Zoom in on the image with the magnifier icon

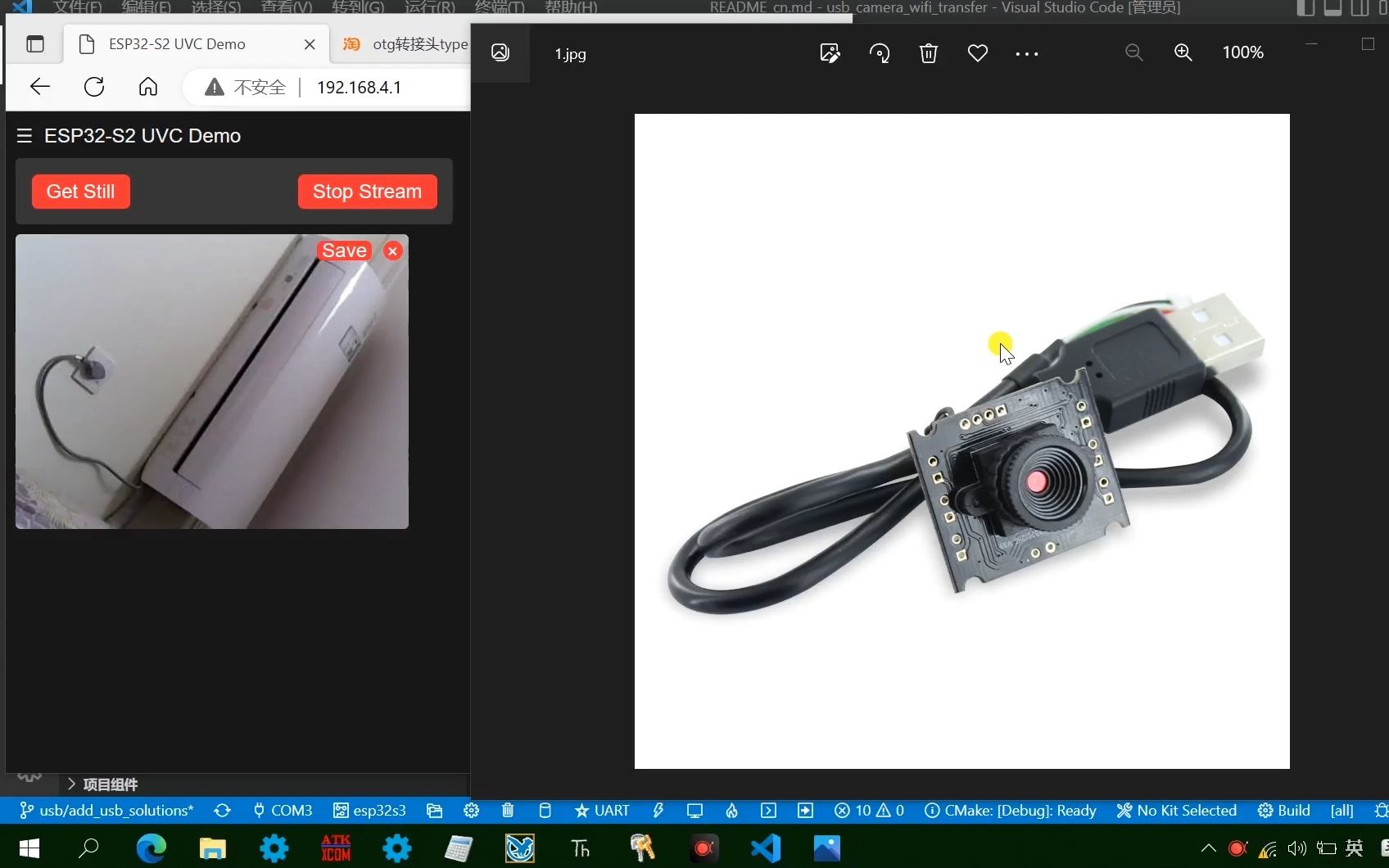pos(1183,52)
